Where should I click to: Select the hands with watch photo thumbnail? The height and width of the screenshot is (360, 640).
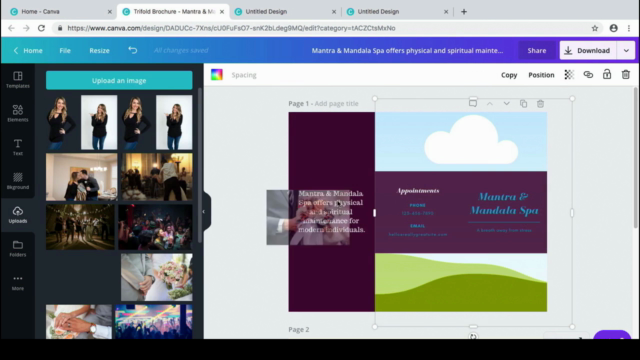coord(79,322)
